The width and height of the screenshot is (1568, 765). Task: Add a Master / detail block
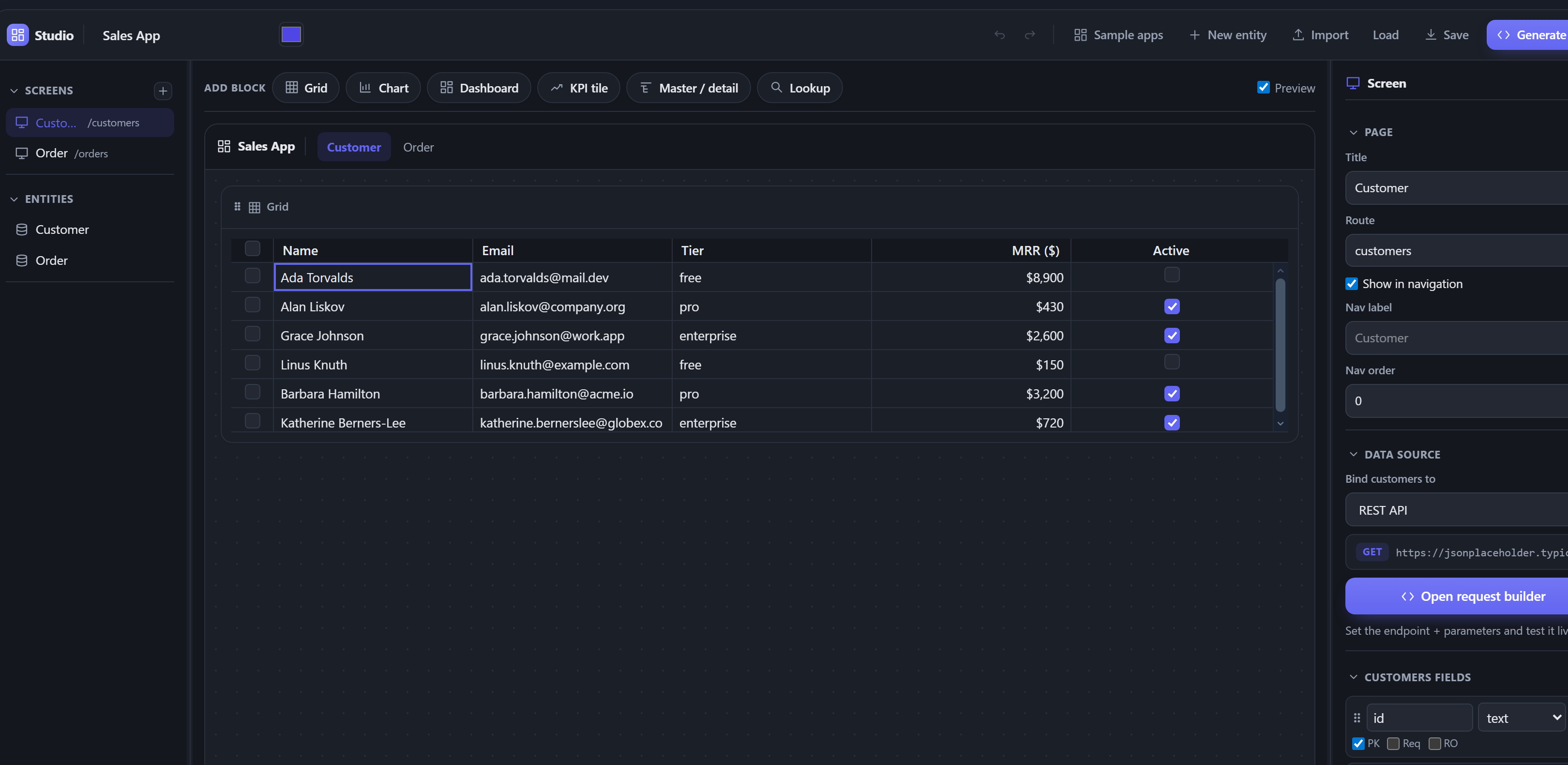click(x=689, y=88)
